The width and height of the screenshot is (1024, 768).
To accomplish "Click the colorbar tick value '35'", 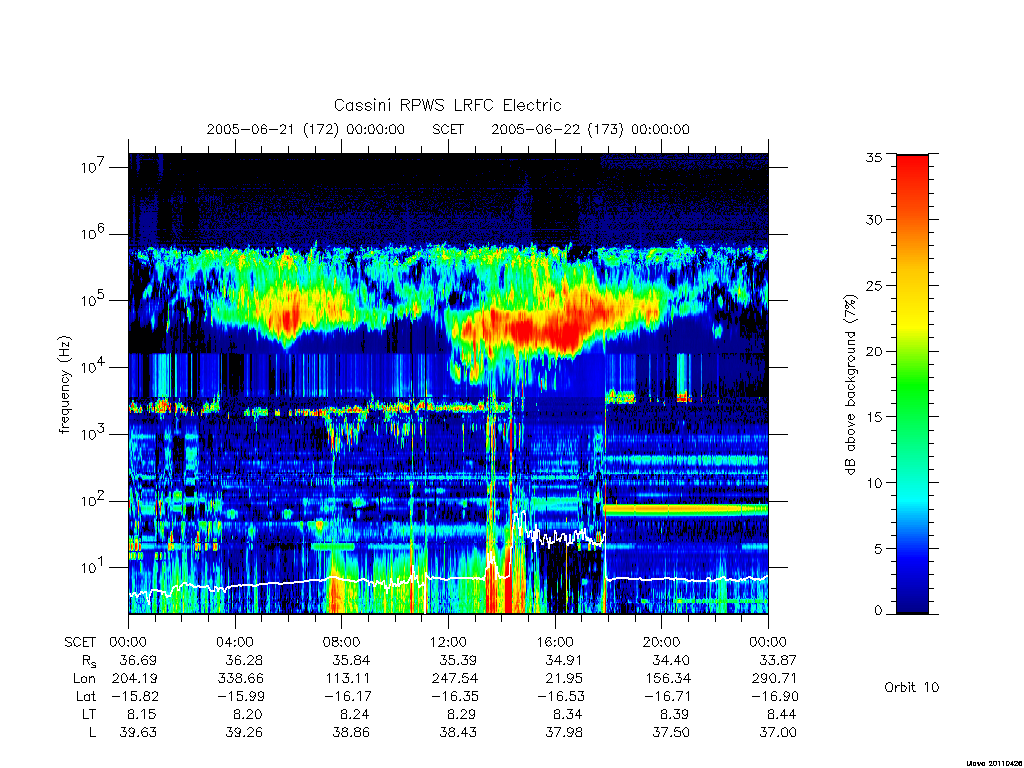I will coord(873,157).
